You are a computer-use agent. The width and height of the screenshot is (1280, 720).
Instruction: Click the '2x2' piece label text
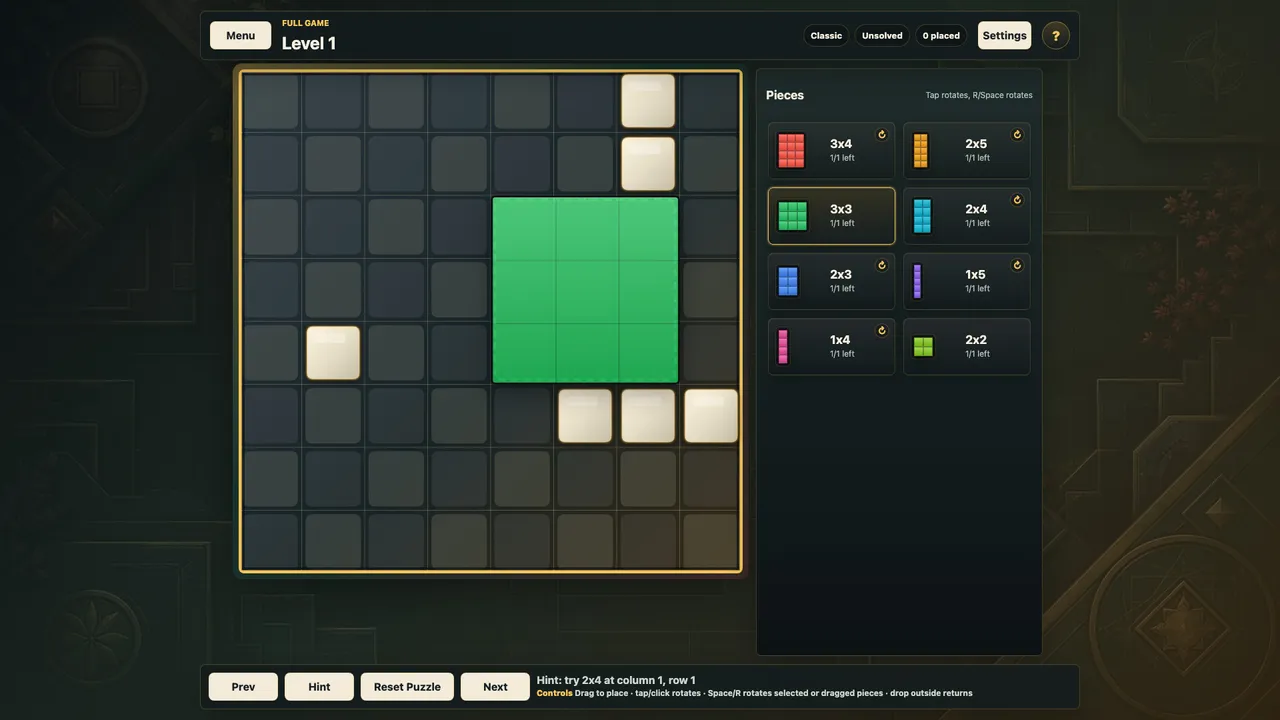976,340
